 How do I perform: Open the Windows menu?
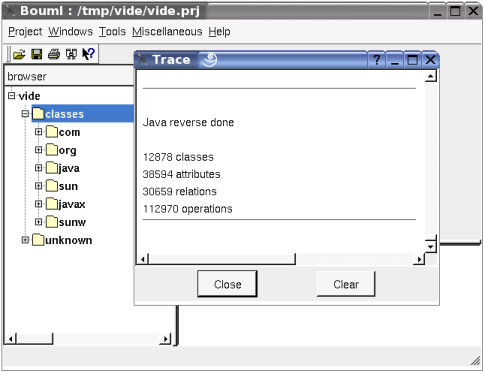pos(70,32)
